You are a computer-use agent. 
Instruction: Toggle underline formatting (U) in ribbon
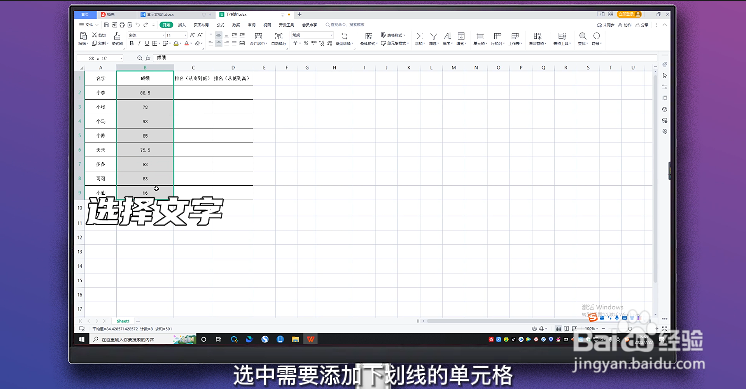click(147, 43)
